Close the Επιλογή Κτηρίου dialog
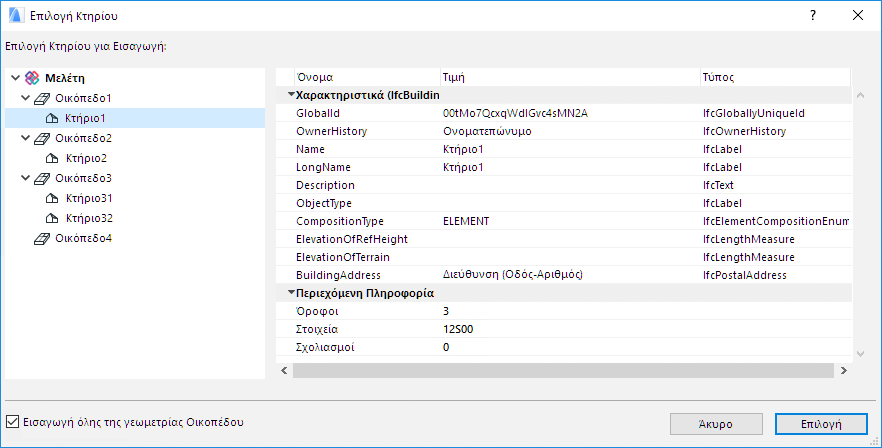Screen dimensions: 882x448 coord(858,15)
